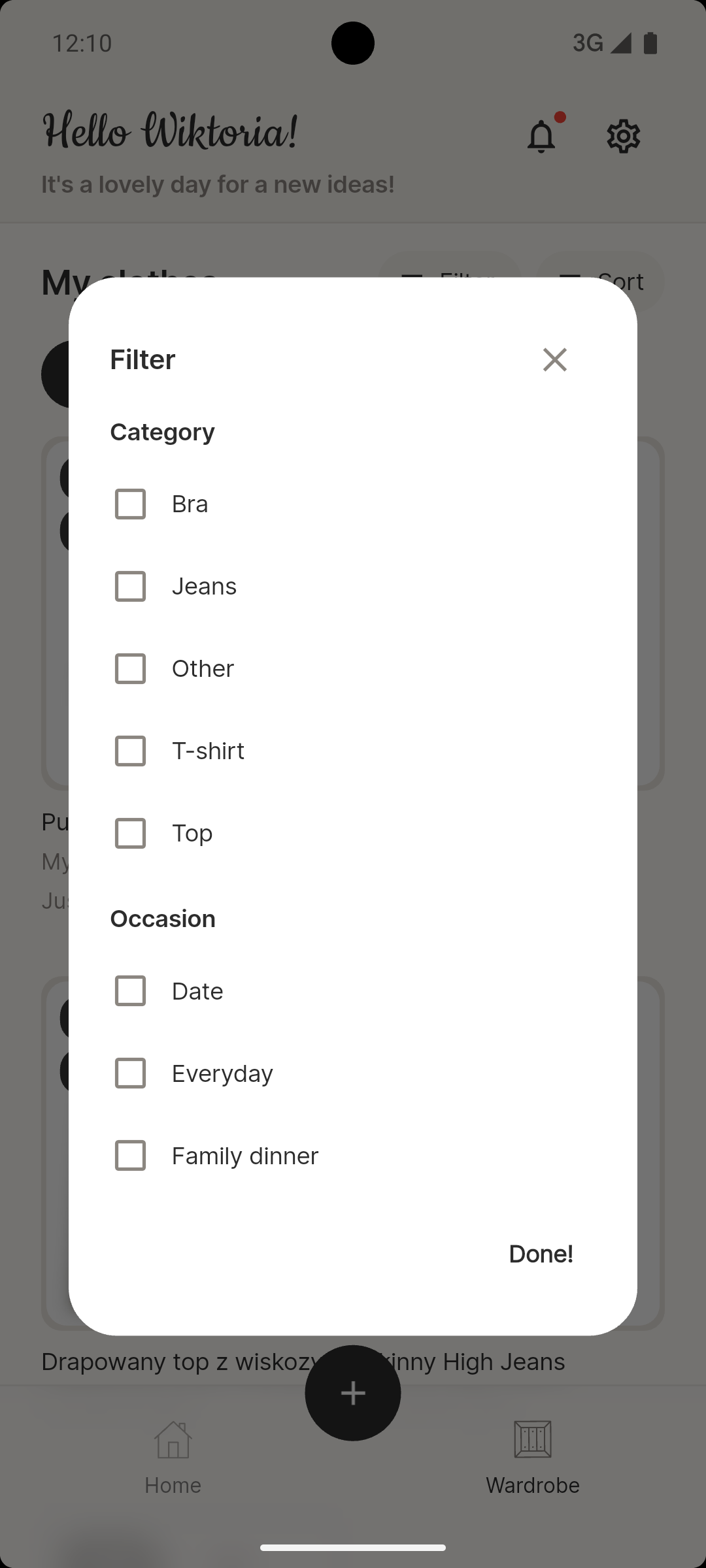Viewport: 706px width, 1568px height.
Task: Tap the Hello Wiktoria greeting text
Action: [169, 131]
